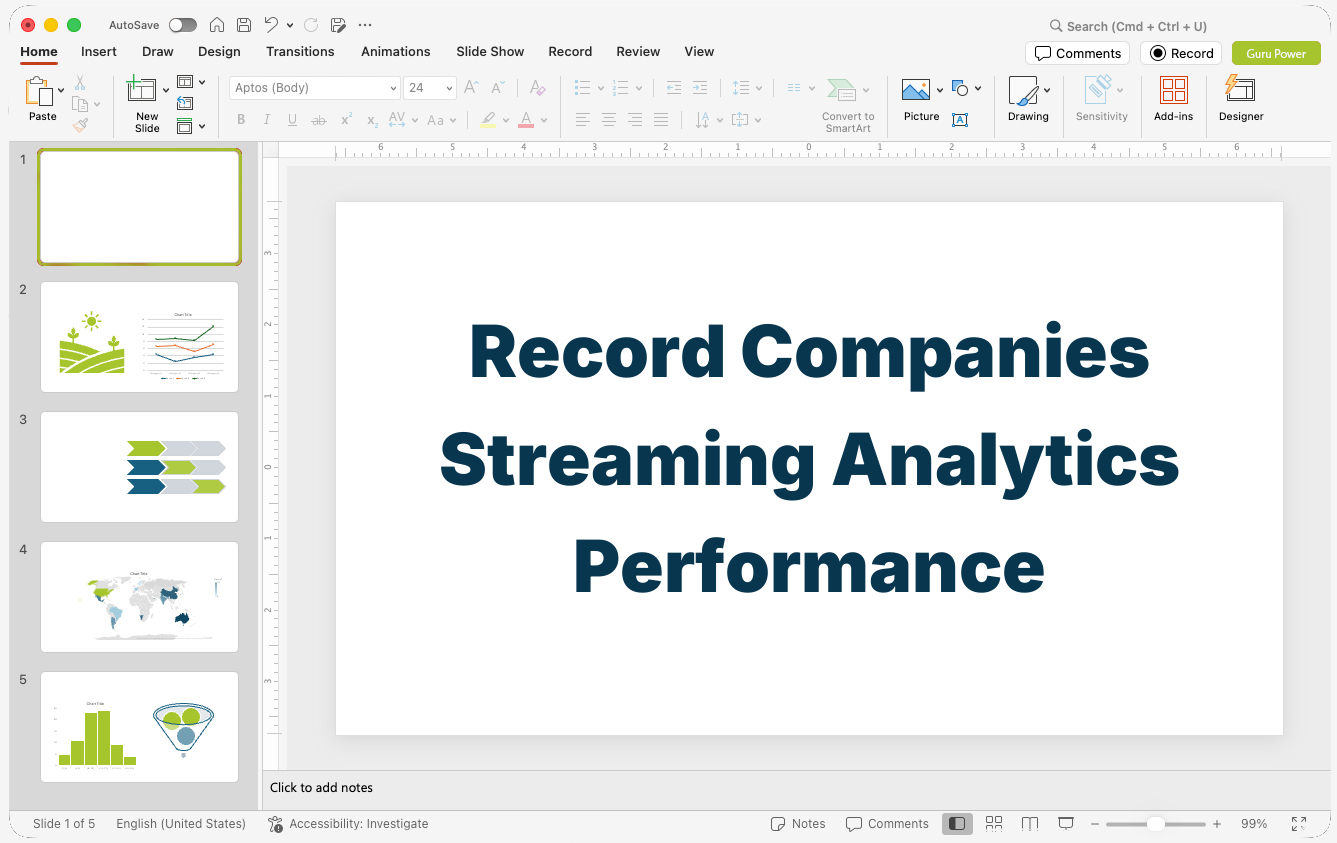
Task: Open the Section dropdown
Action: (191, 126)
